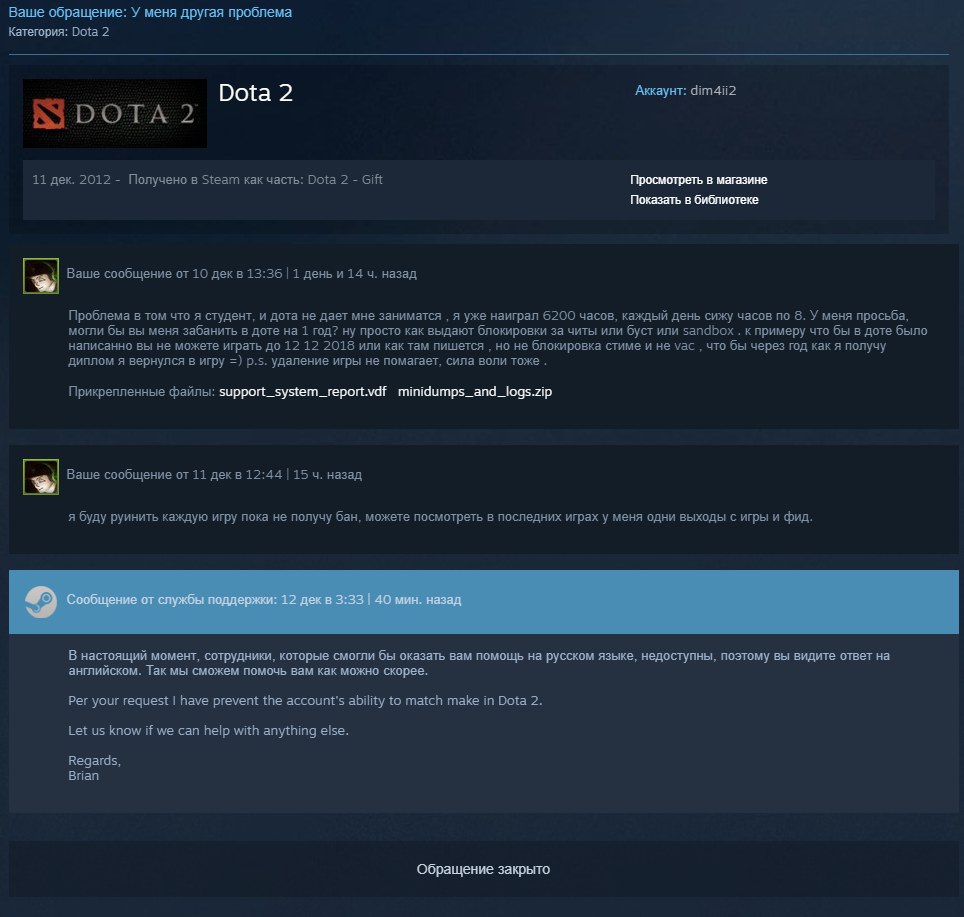Click the '11 дек. 2012' purchase info line
The height and width of the screenshot is (917, 964).
click(207, 179)
